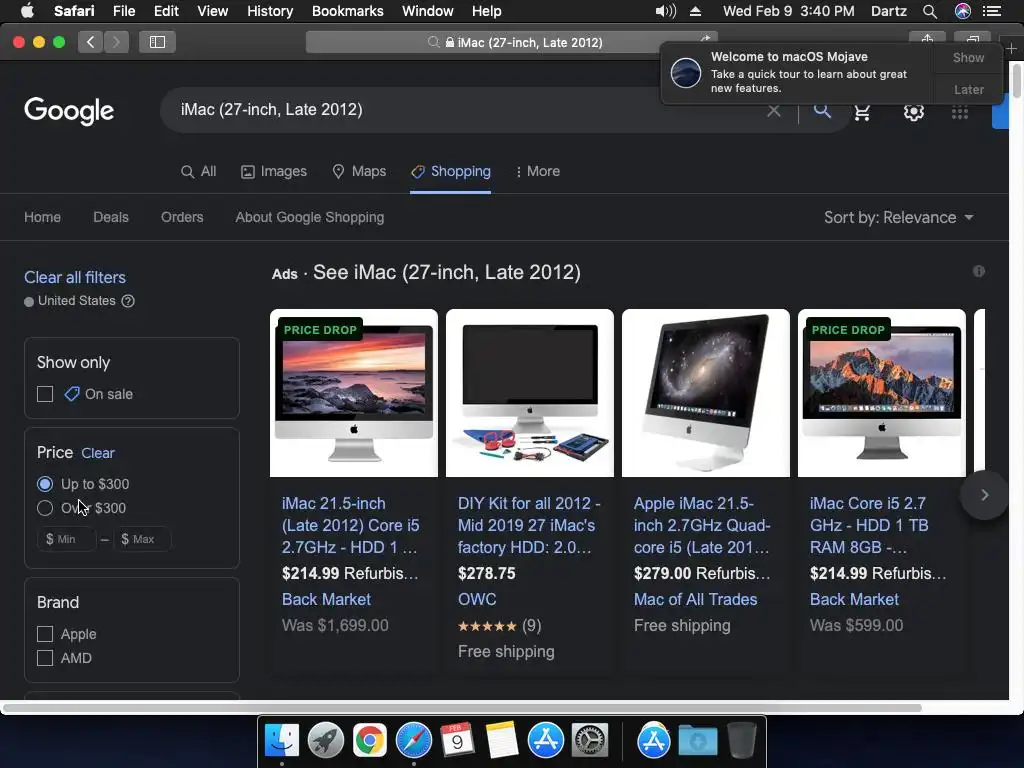Click the blue magnifier search button
This screenshot has height=768, width=1024.
tap(822, 110)
